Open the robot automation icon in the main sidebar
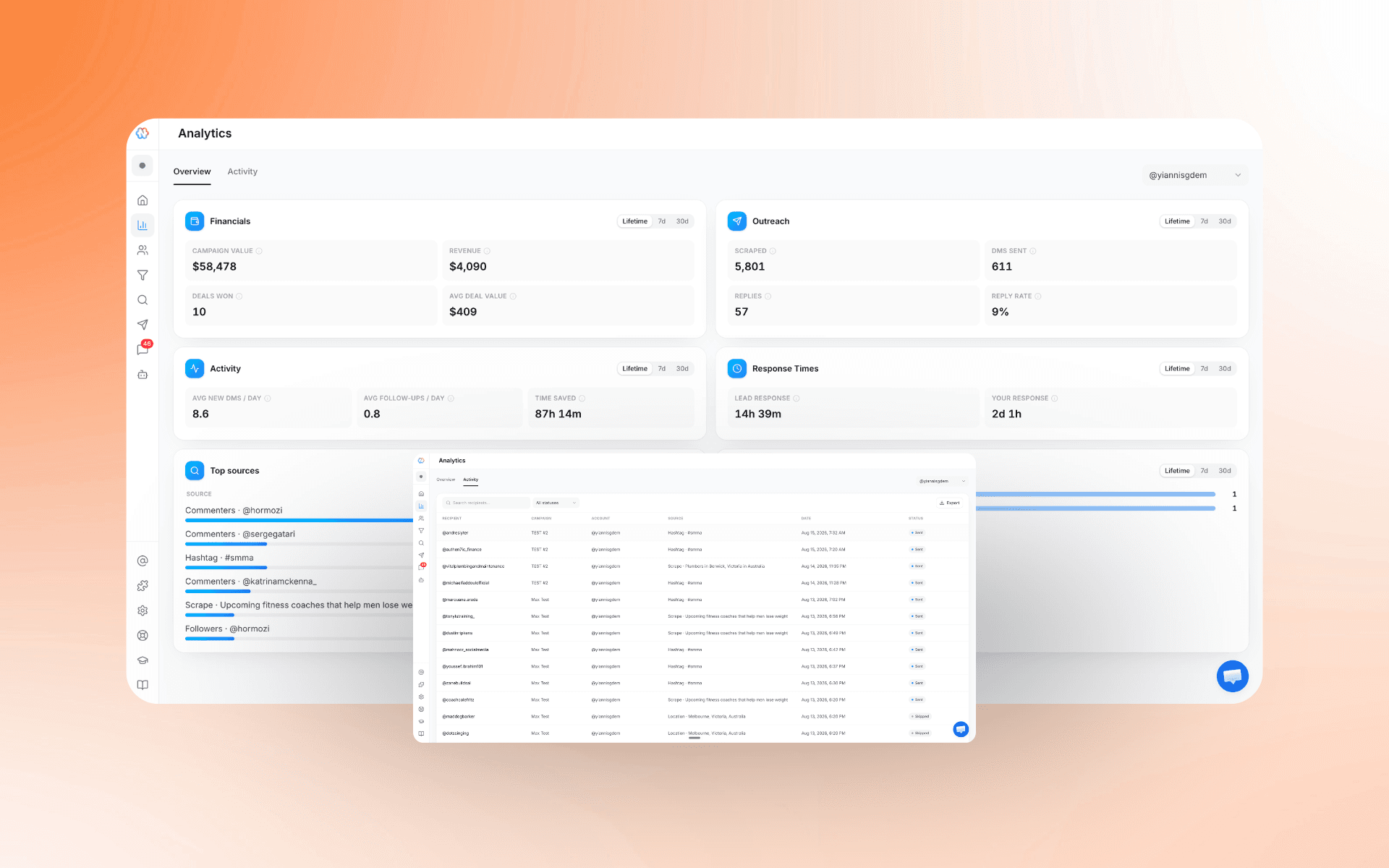 (143, 375)
